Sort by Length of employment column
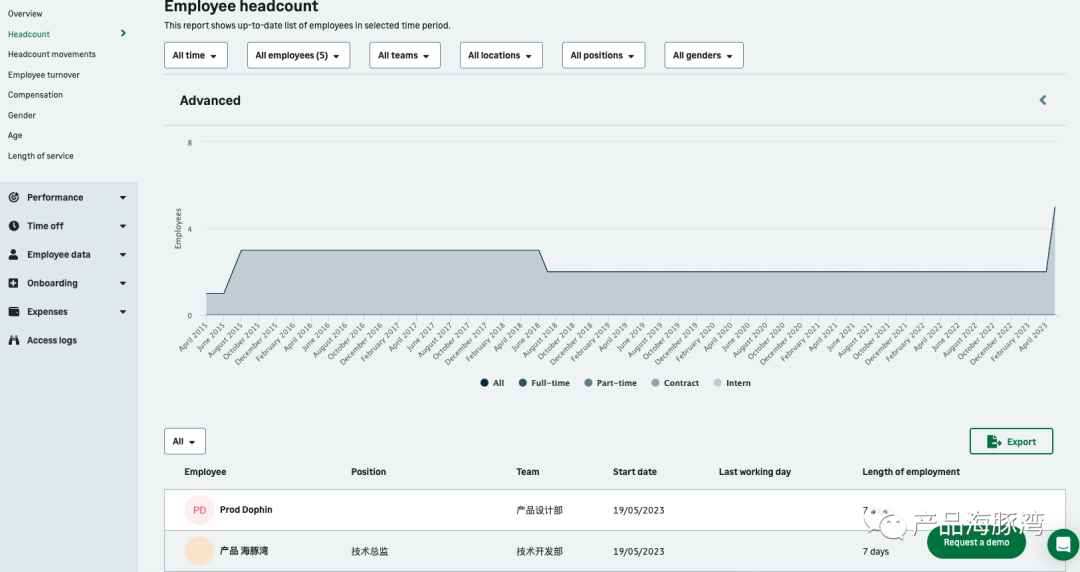1080x572 pixels. (x=911, y=472)
